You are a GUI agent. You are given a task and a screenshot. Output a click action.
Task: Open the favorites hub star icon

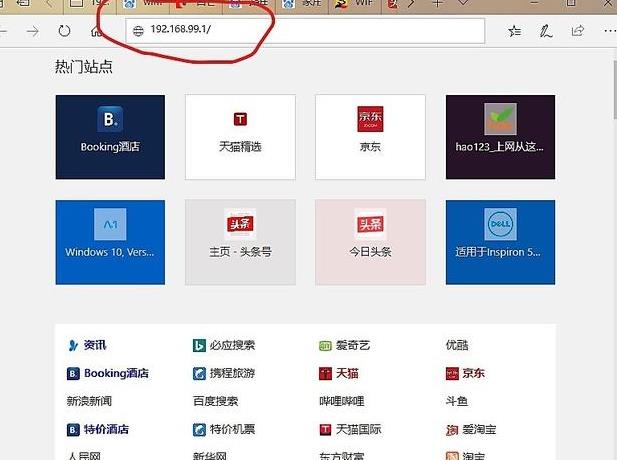click(514, 31)
